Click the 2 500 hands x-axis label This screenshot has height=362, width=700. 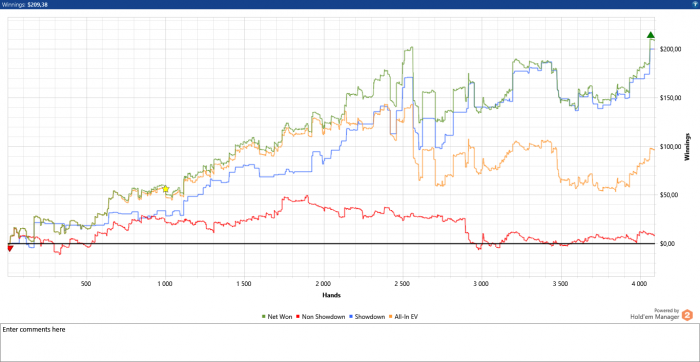click(402, 283)
